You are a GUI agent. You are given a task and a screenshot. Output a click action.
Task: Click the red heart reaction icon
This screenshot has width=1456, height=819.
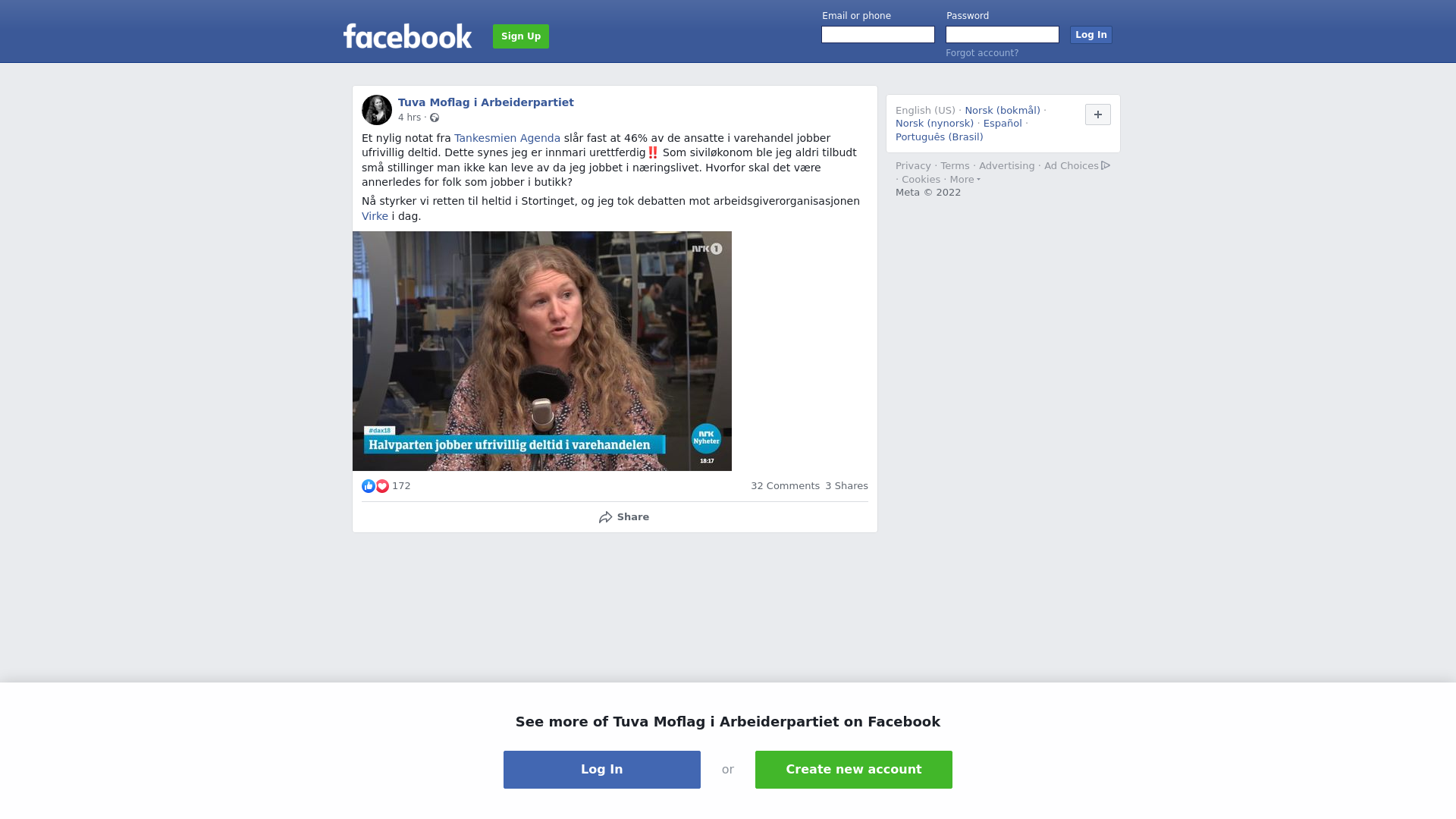[382, 486]
